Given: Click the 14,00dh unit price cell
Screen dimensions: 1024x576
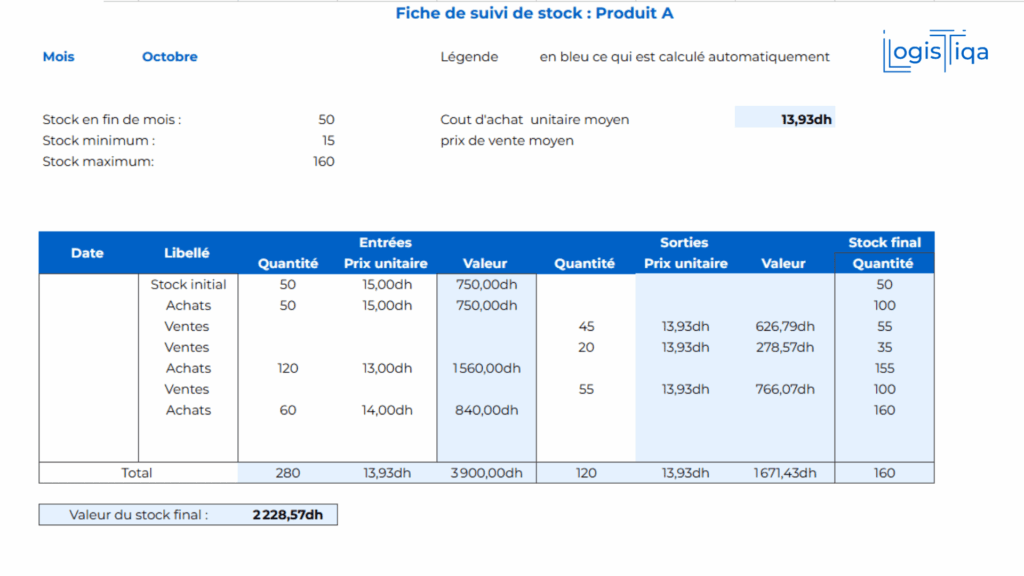Looking at the screenshot, I should (x=387, y=410).
